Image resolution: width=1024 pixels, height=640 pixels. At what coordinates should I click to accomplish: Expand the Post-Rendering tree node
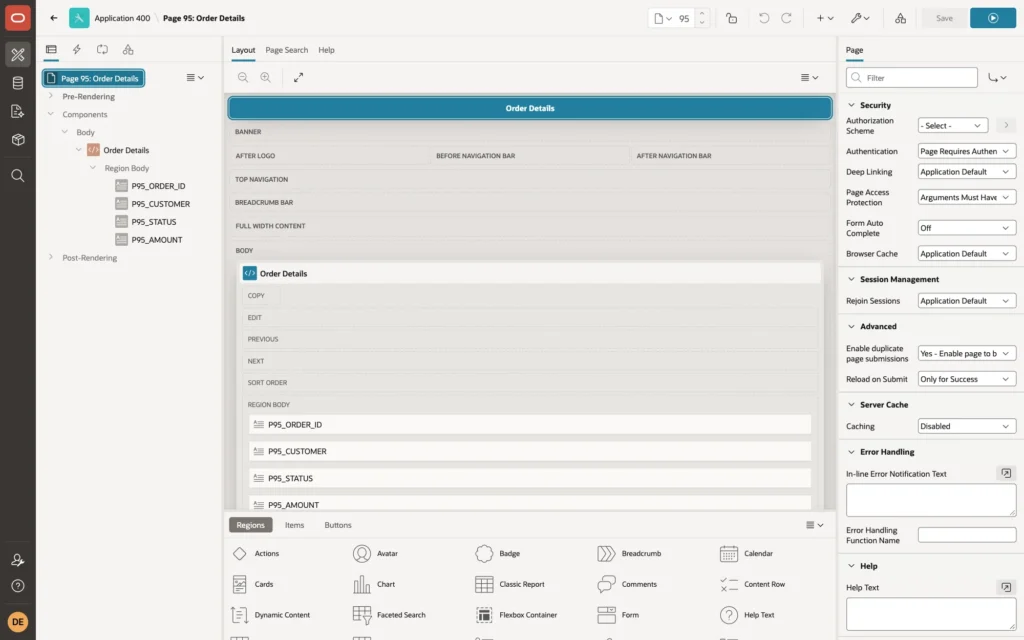pos(50,257)
